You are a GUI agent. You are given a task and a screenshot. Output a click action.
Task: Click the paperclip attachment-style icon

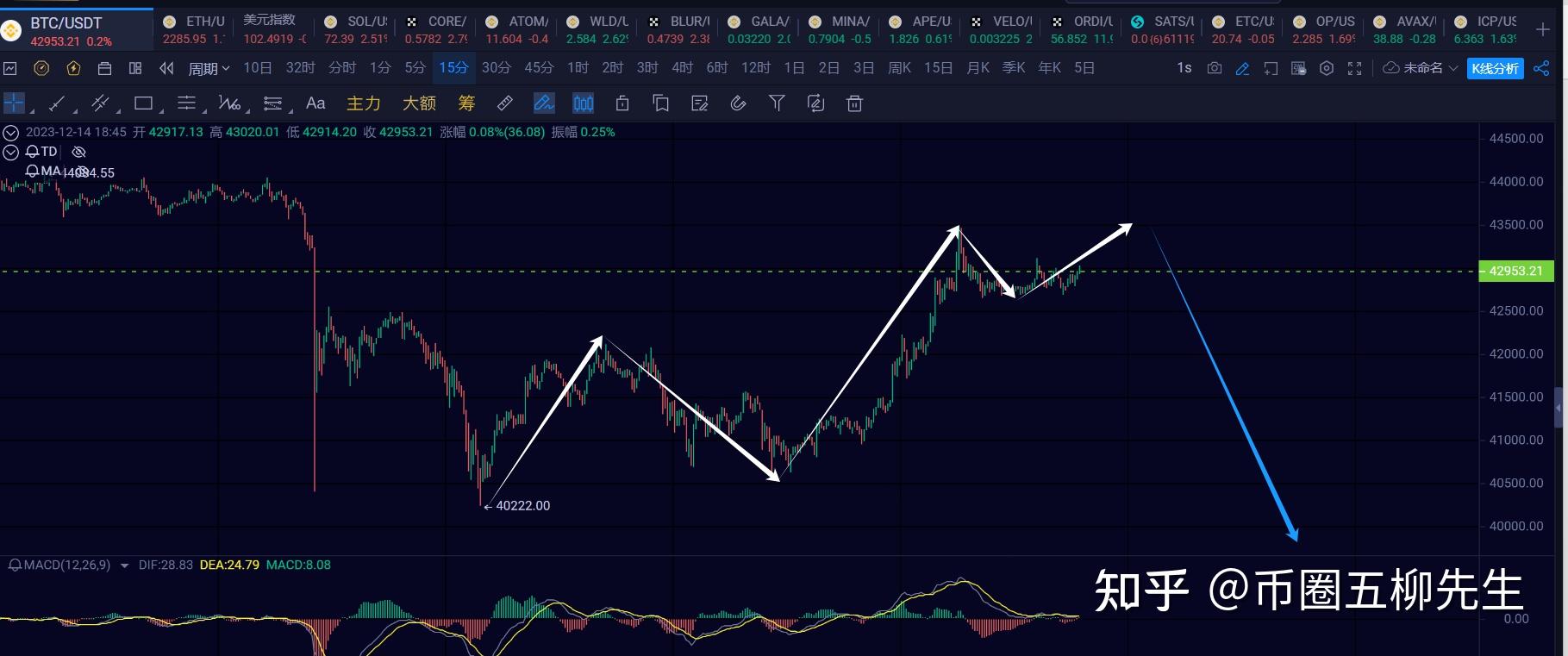(x=738, y=103)
